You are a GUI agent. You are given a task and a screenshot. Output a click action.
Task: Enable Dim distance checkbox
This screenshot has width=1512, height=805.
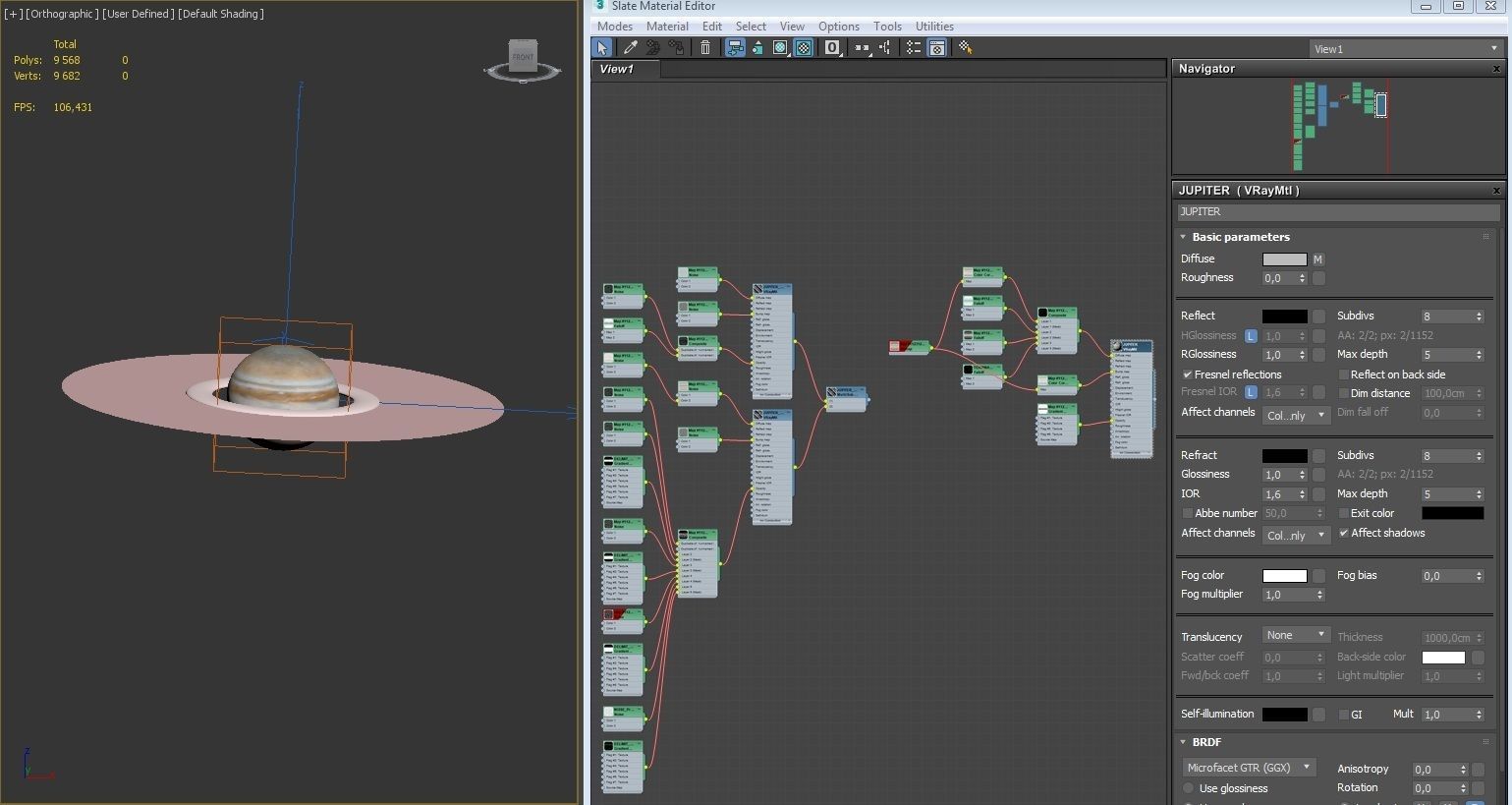pyautogui.click(x=1343, y=393)
